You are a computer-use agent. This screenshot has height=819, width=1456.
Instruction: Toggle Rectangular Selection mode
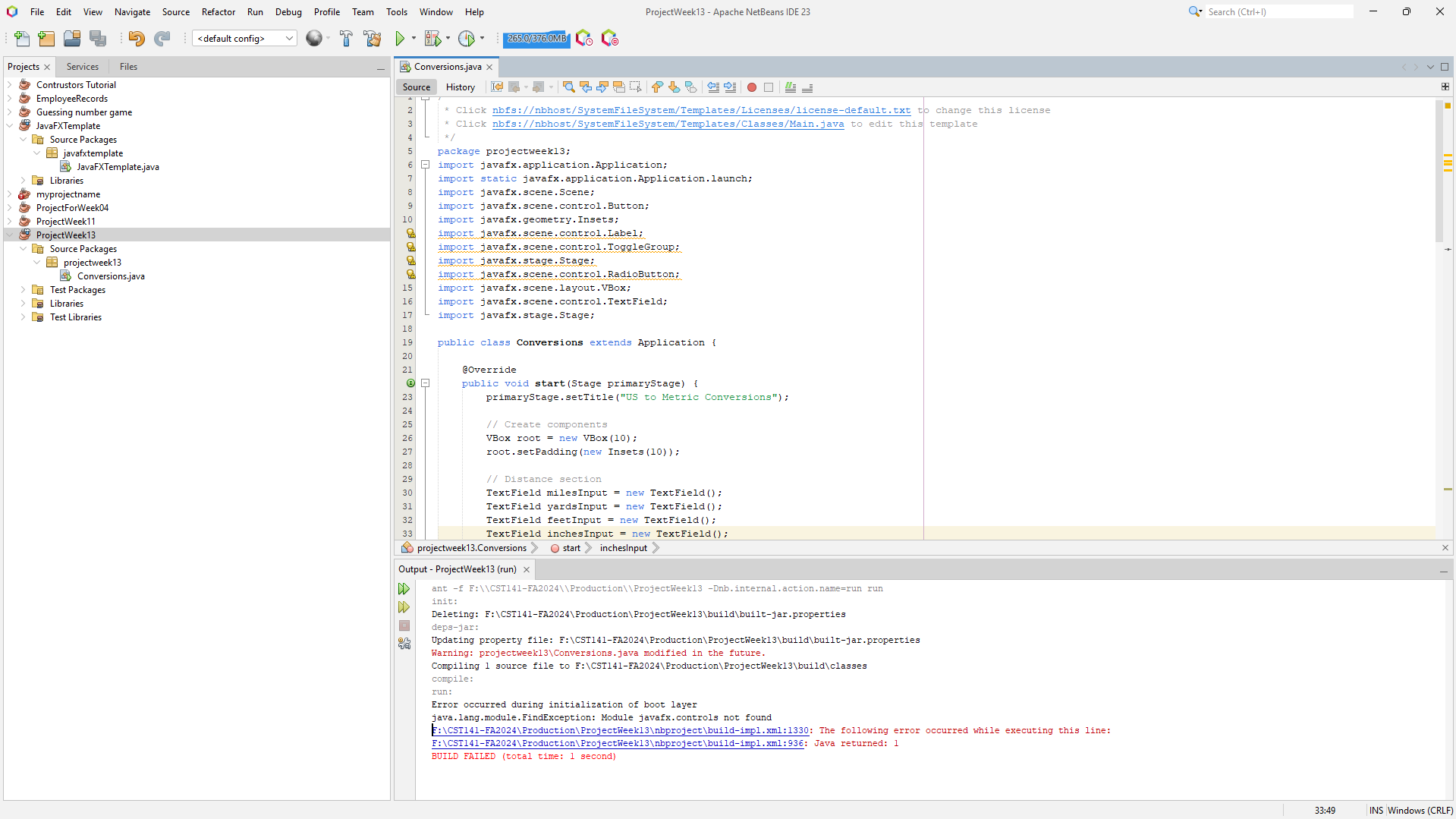tap(635, 87)
